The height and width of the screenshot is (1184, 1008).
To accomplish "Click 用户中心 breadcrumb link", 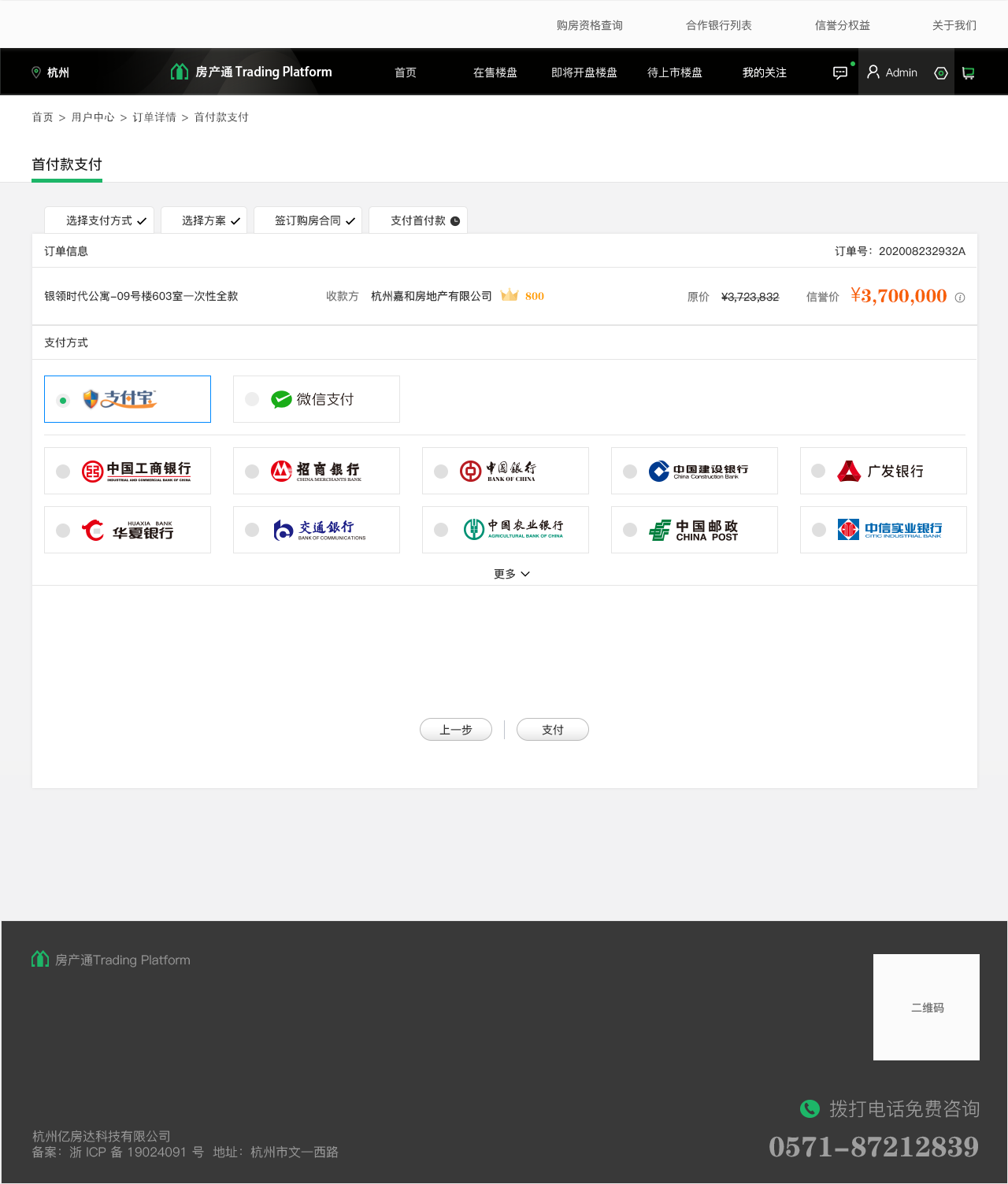I will tap(93, 117).
